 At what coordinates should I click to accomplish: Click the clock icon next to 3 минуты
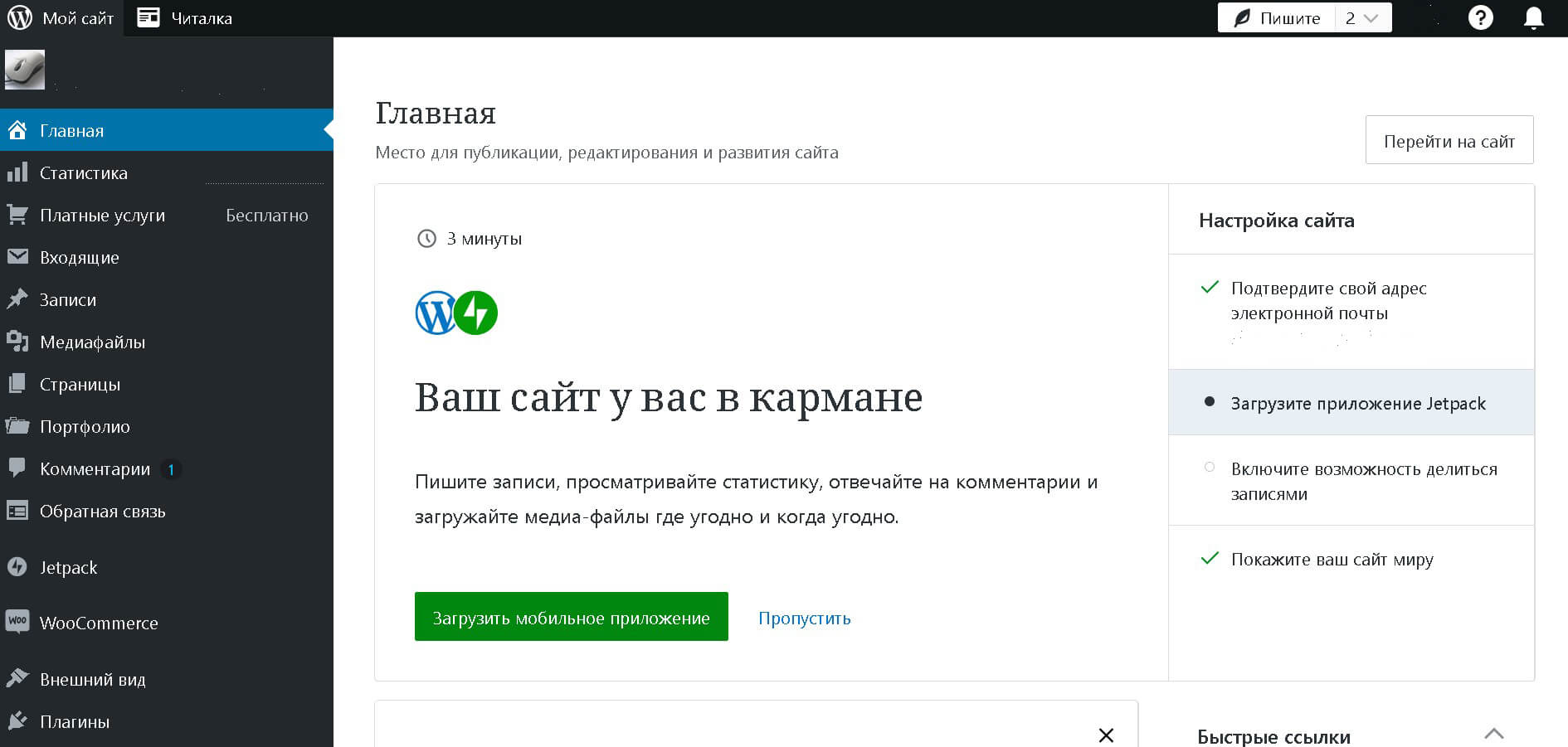(x=426, y=239)
